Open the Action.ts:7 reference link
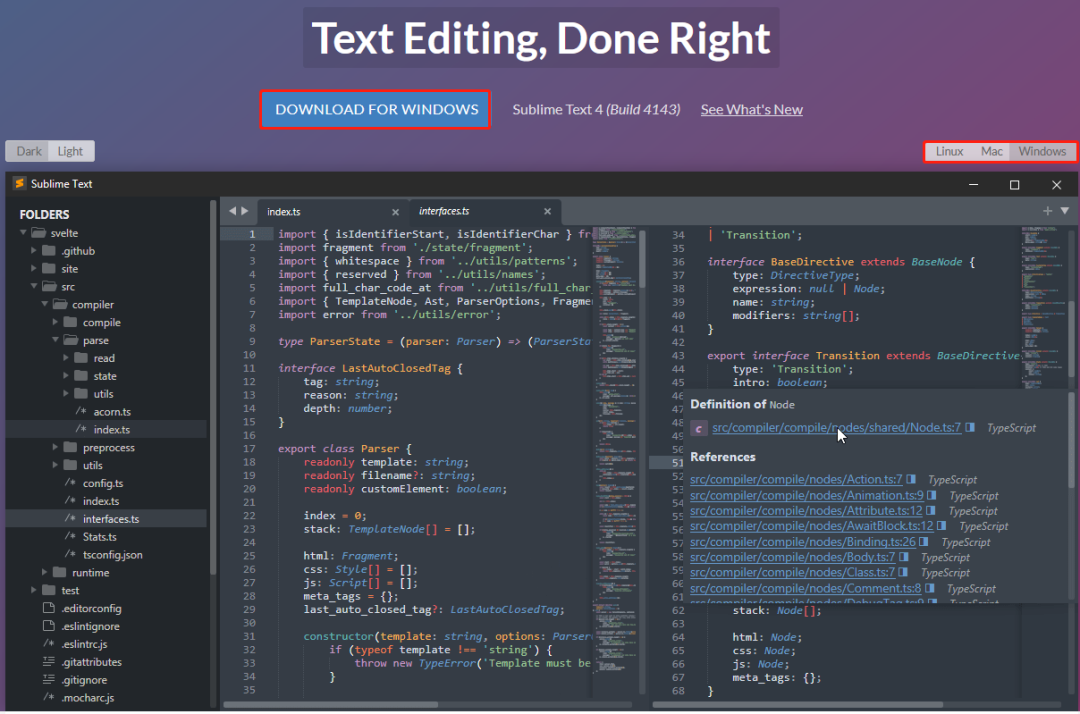Screen dimensions: 1080x714 796,479
